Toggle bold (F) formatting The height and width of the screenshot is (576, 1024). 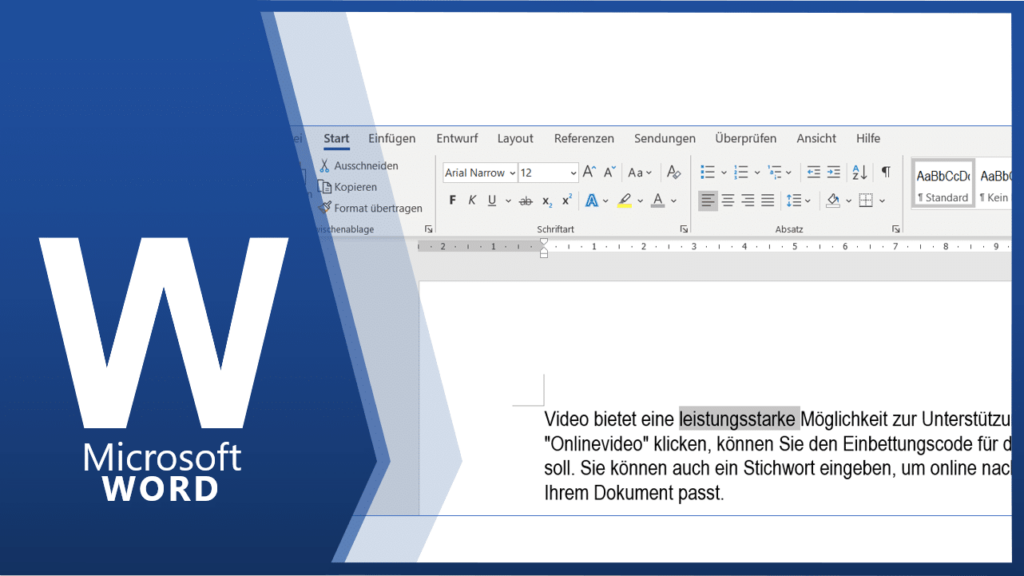tap(453, 200)
